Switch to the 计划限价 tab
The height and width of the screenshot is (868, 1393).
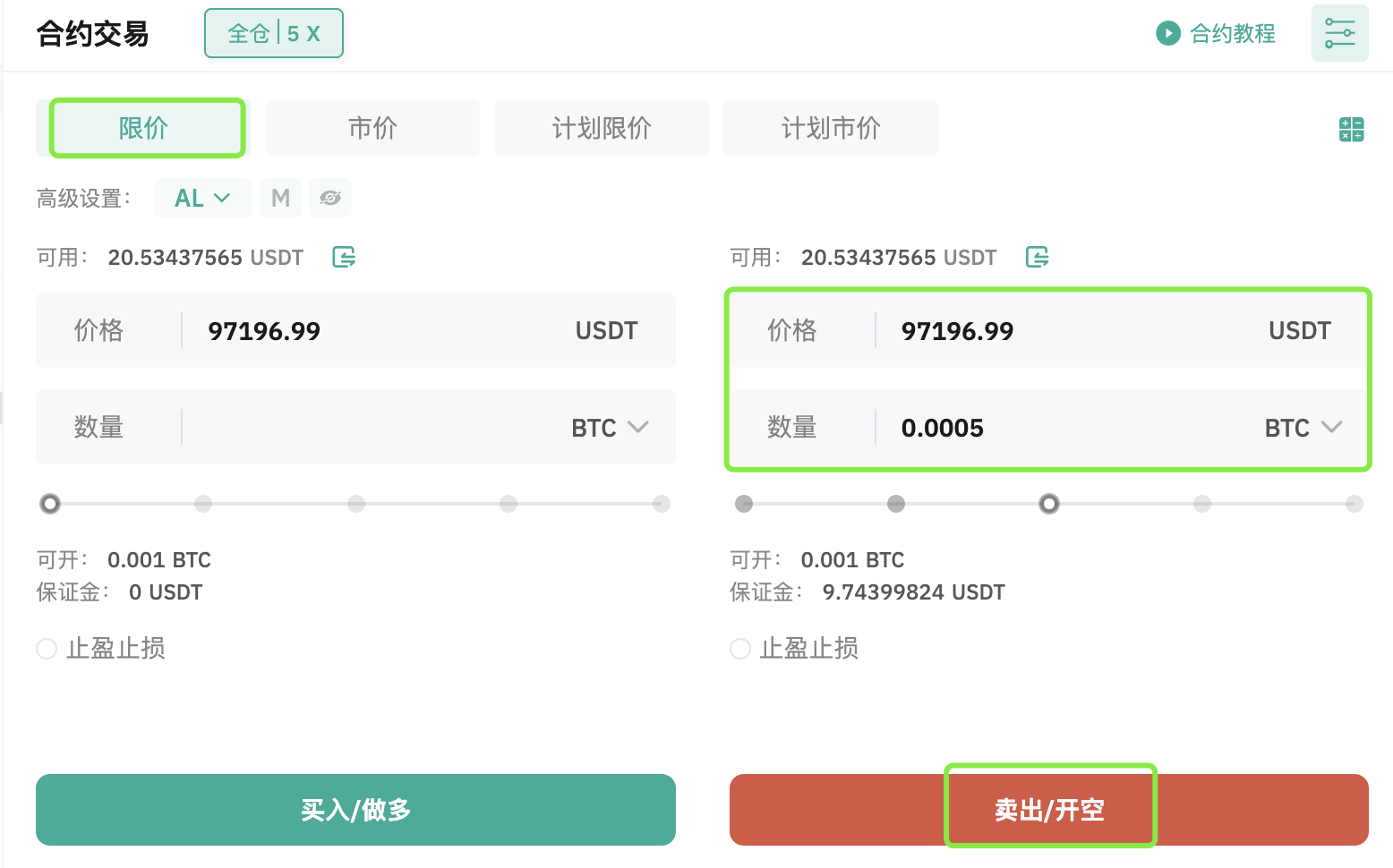click(601, 128)
